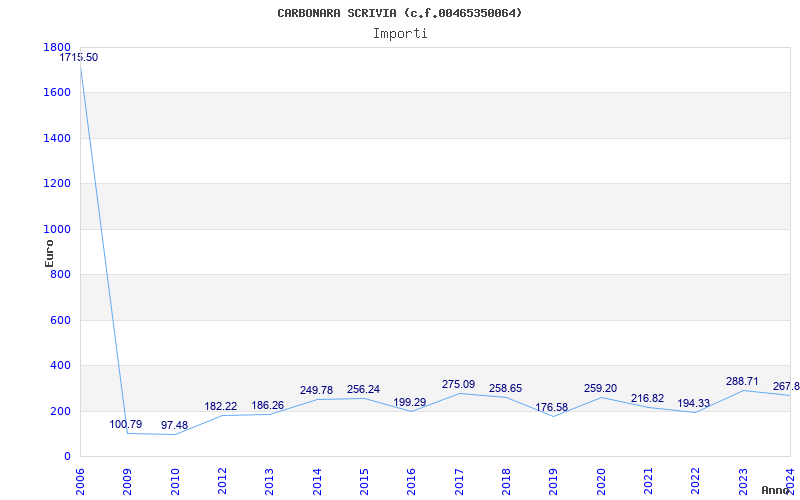
Task: Select the 275.09 data label
Action: click(458, 385)
